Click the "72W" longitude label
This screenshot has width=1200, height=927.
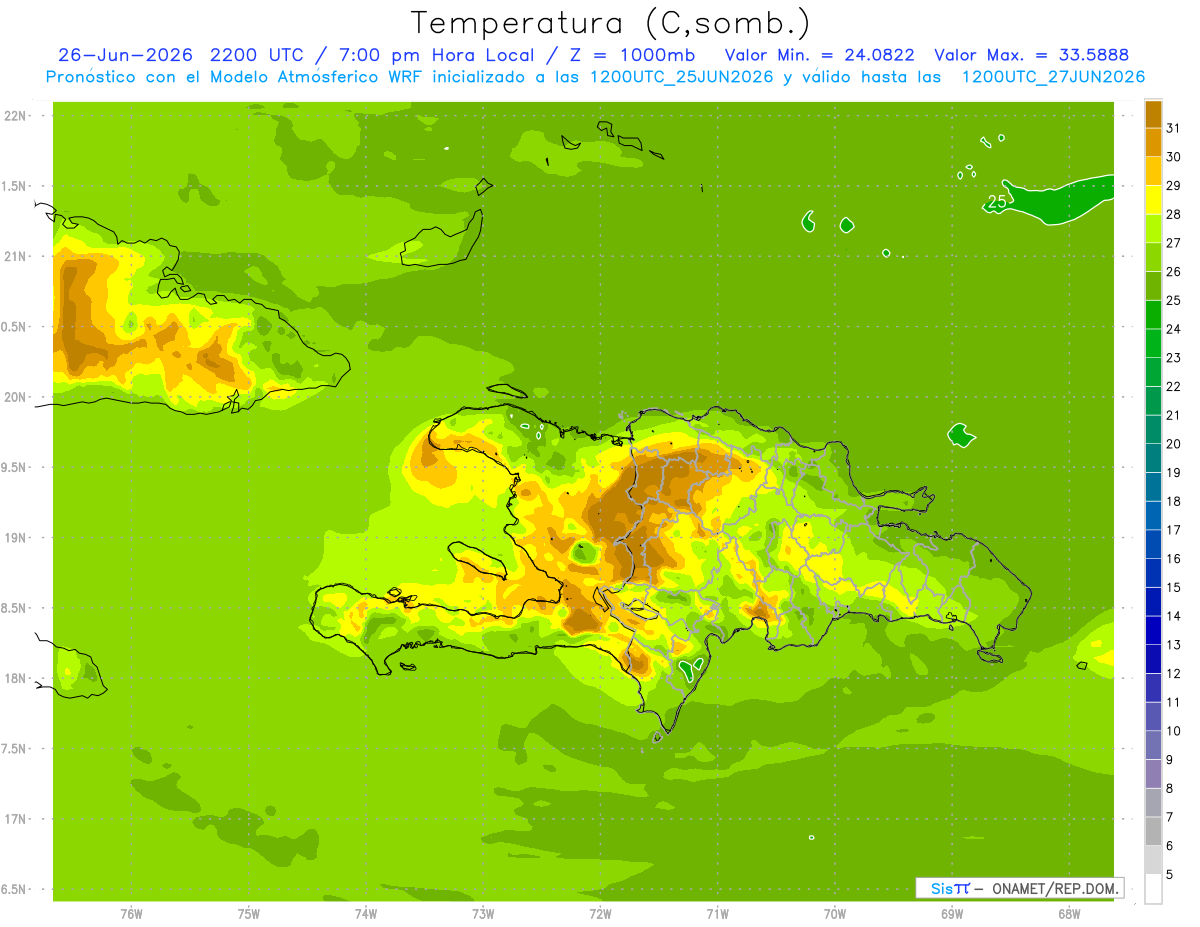(x=600, y=913)
